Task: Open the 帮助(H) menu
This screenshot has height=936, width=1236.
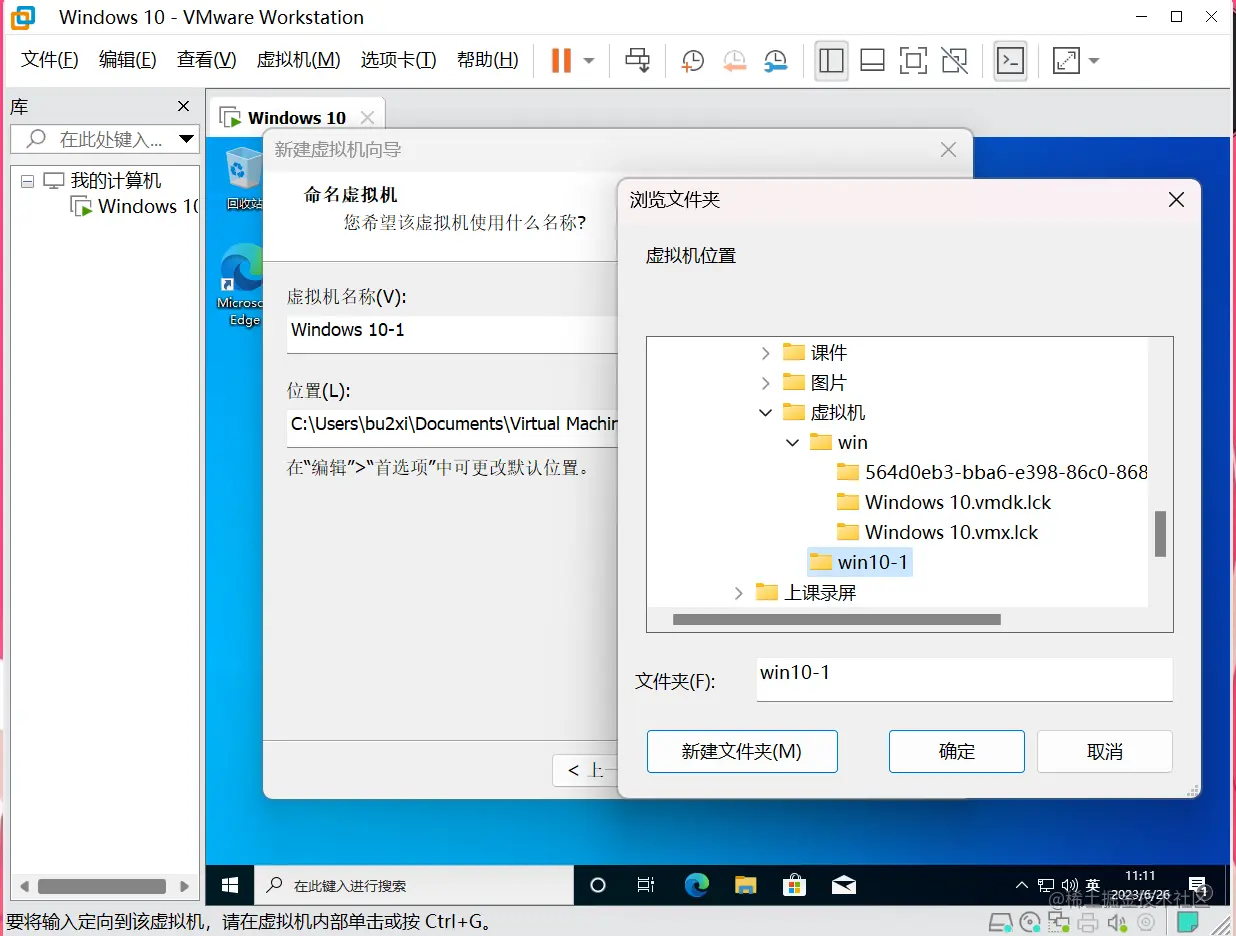Action: [x=487, y=60]
